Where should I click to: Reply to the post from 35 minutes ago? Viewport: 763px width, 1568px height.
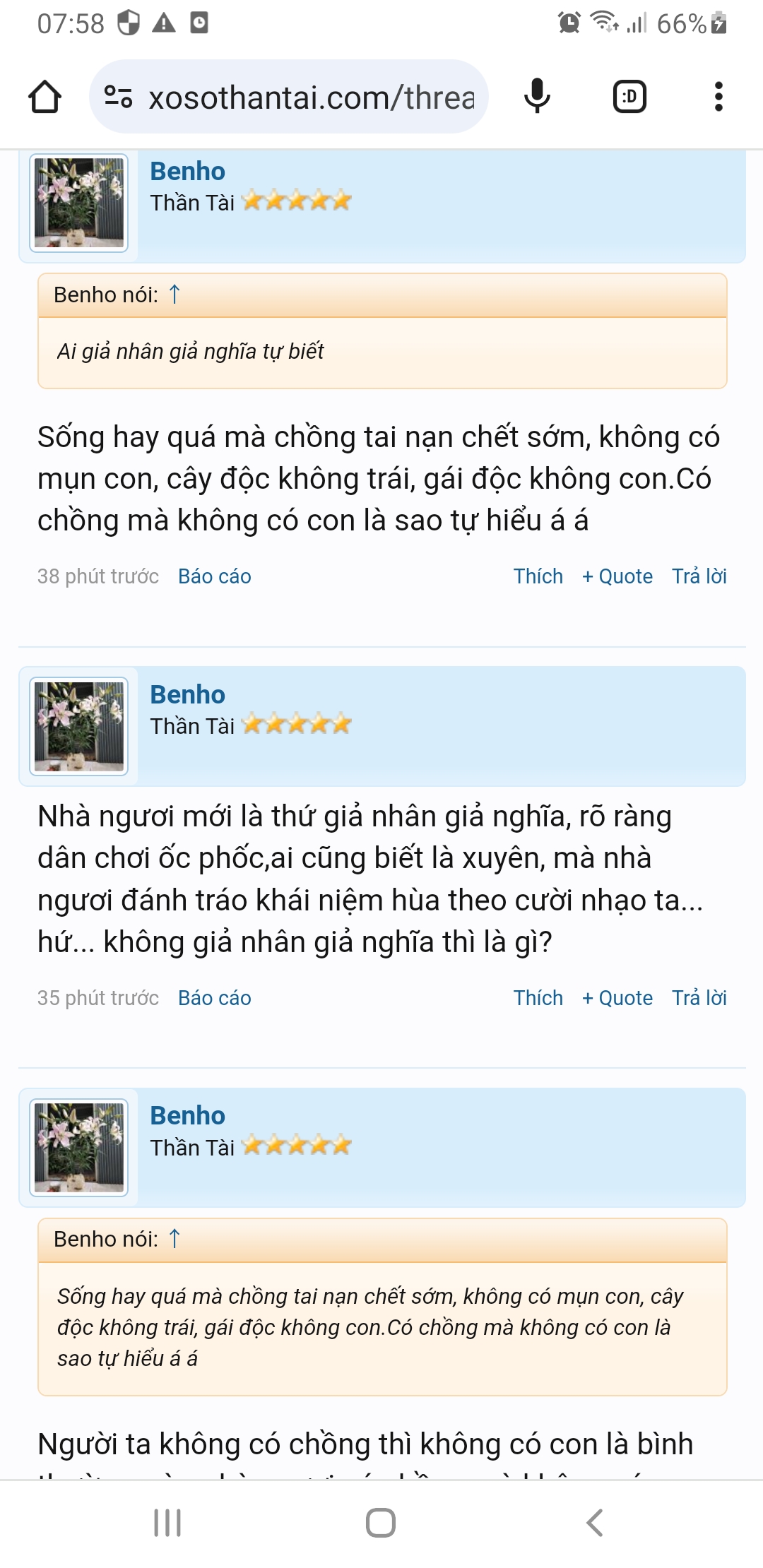click(699, 998)
